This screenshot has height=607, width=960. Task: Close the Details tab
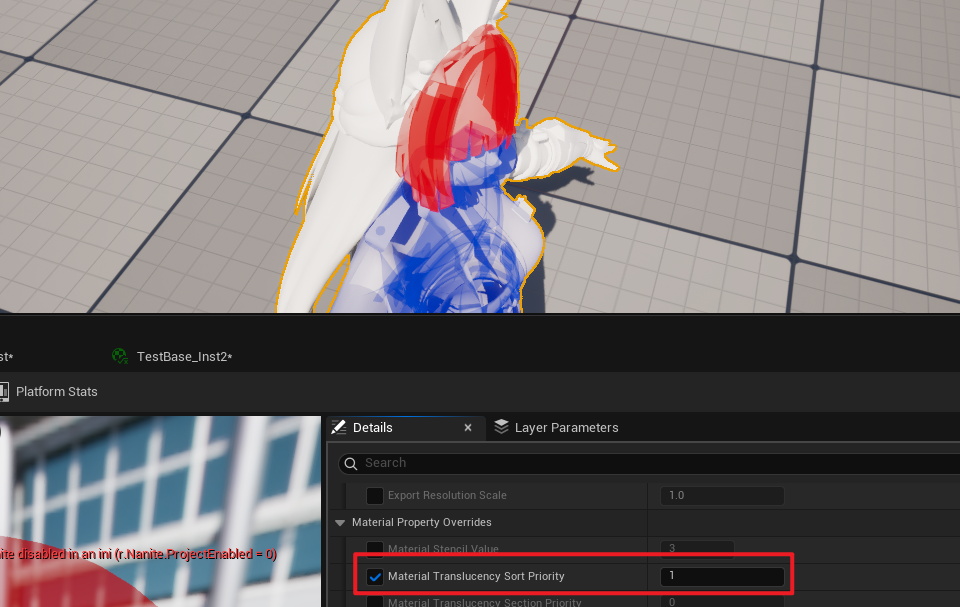tap(468, 428)
